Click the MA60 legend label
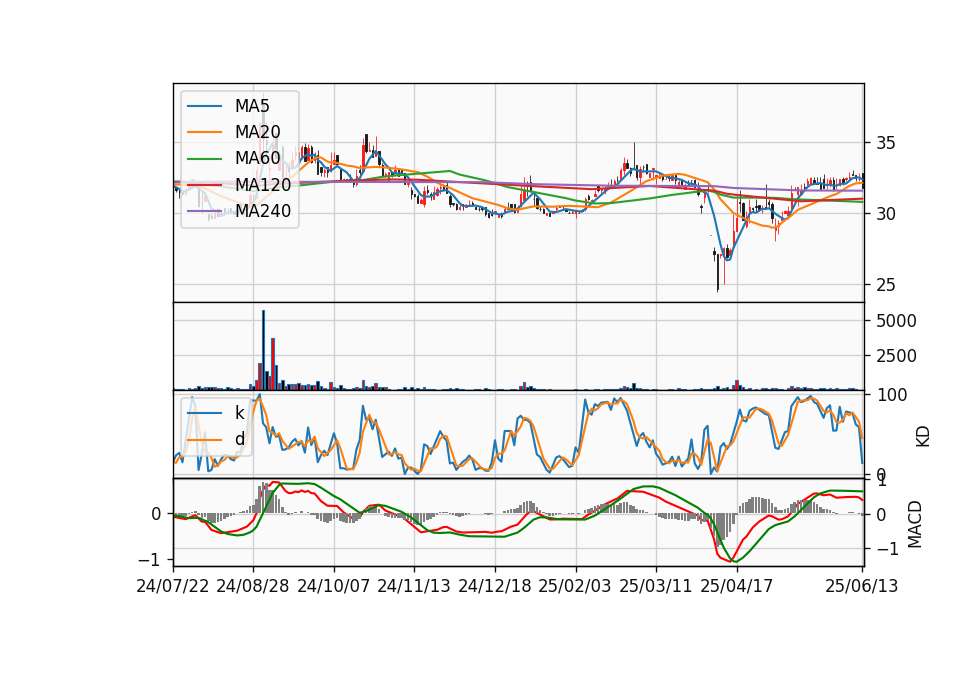960x690 pixels. coord(257,158)
